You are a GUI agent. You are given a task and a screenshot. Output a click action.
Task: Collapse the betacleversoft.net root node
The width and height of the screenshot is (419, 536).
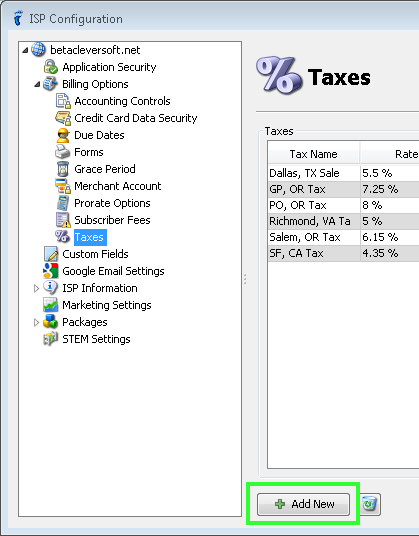pos(25,51)
